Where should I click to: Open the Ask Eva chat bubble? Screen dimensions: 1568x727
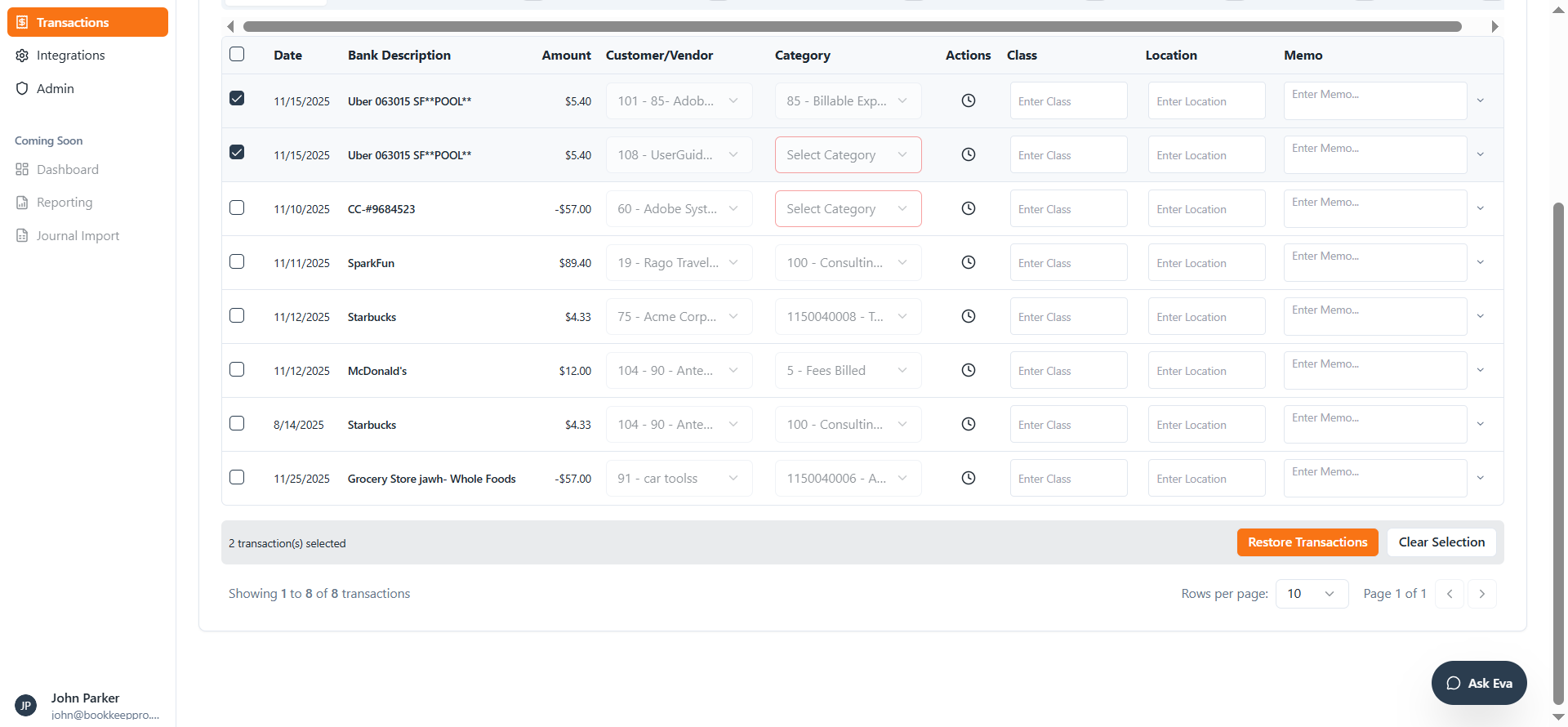1479,683
